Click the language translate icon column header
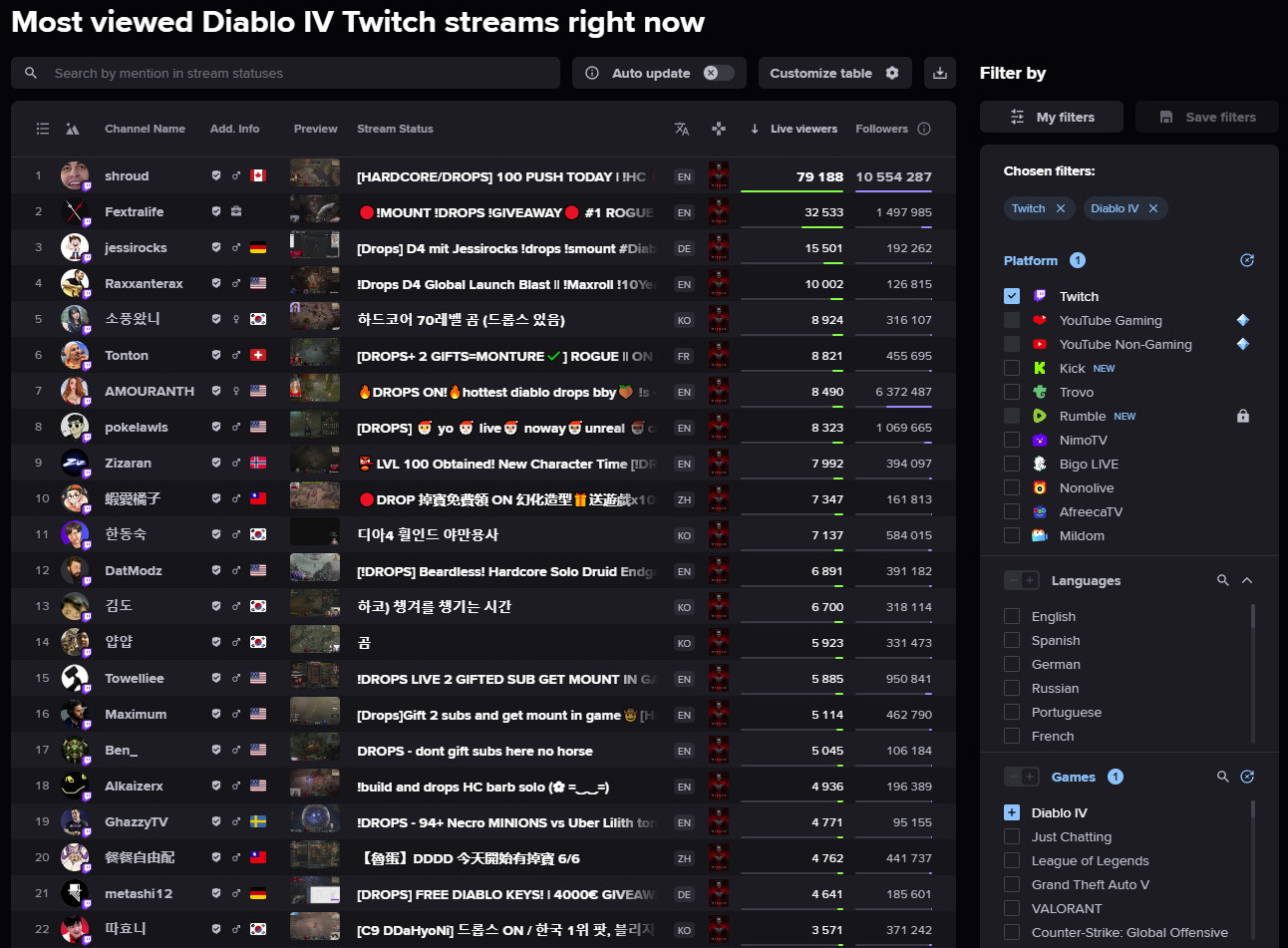1288x948 pixels. 682,129
